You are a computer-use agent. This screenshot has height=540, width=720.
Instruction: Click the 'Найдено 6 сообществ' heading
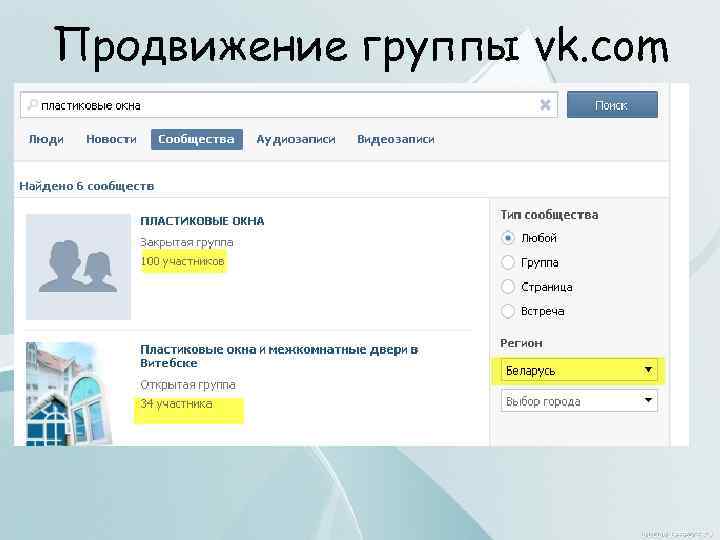[86, 186]
